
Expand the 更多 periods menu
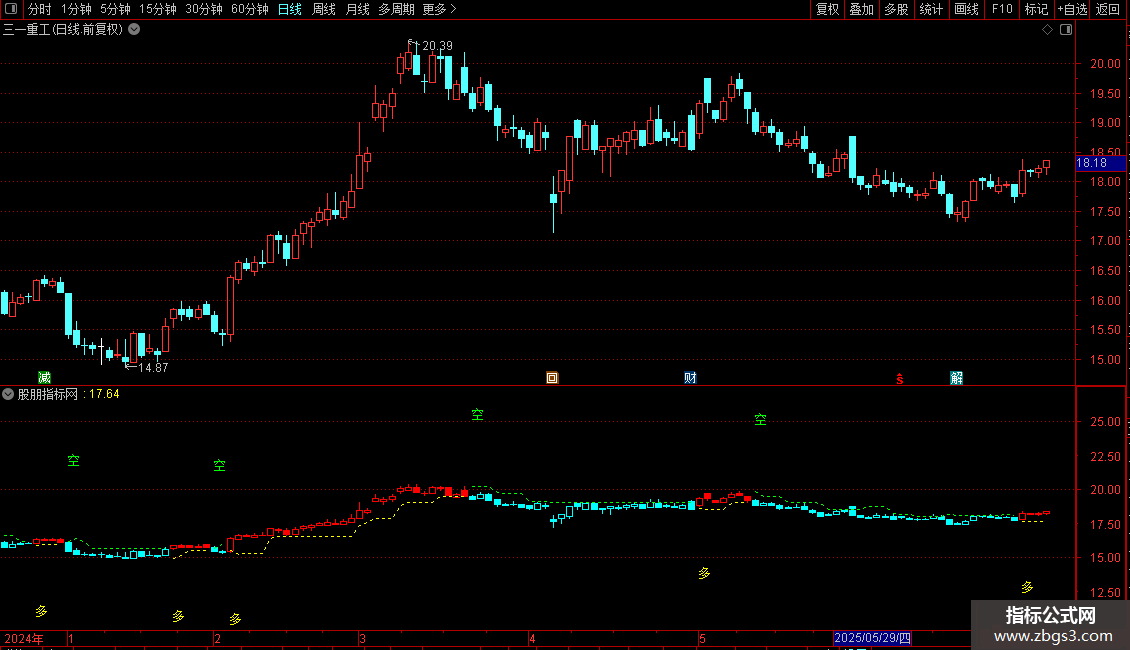click(439, 9)
